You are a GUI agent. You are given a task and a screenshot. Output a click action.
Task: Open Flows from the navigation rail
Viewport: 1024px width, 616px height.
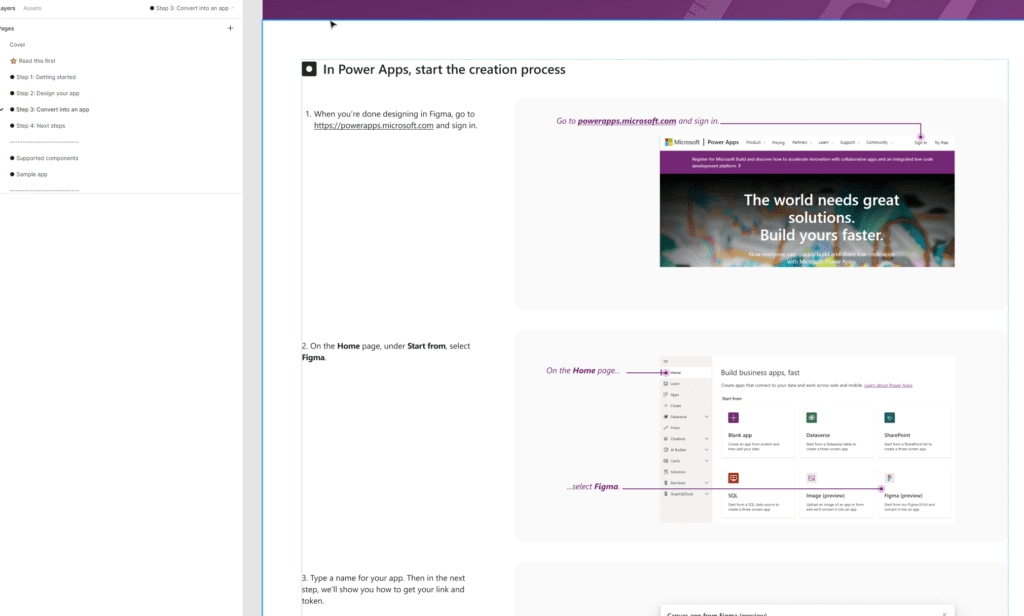coord(675,428)
